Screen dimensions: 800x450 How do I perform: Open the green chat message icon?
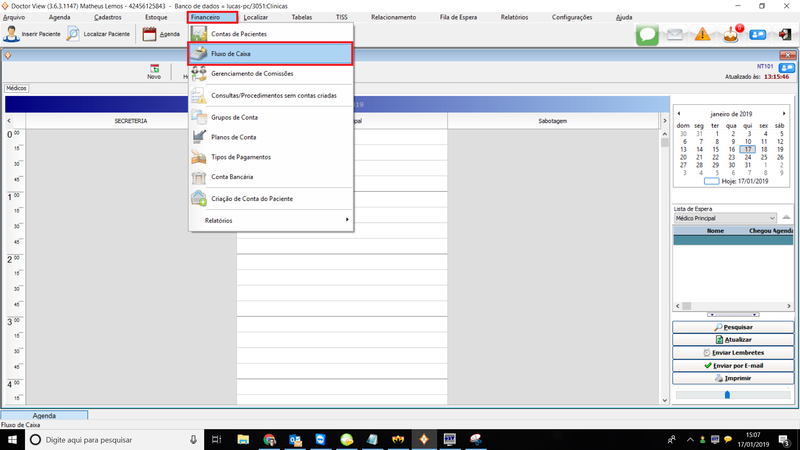[x=648, y=35]
